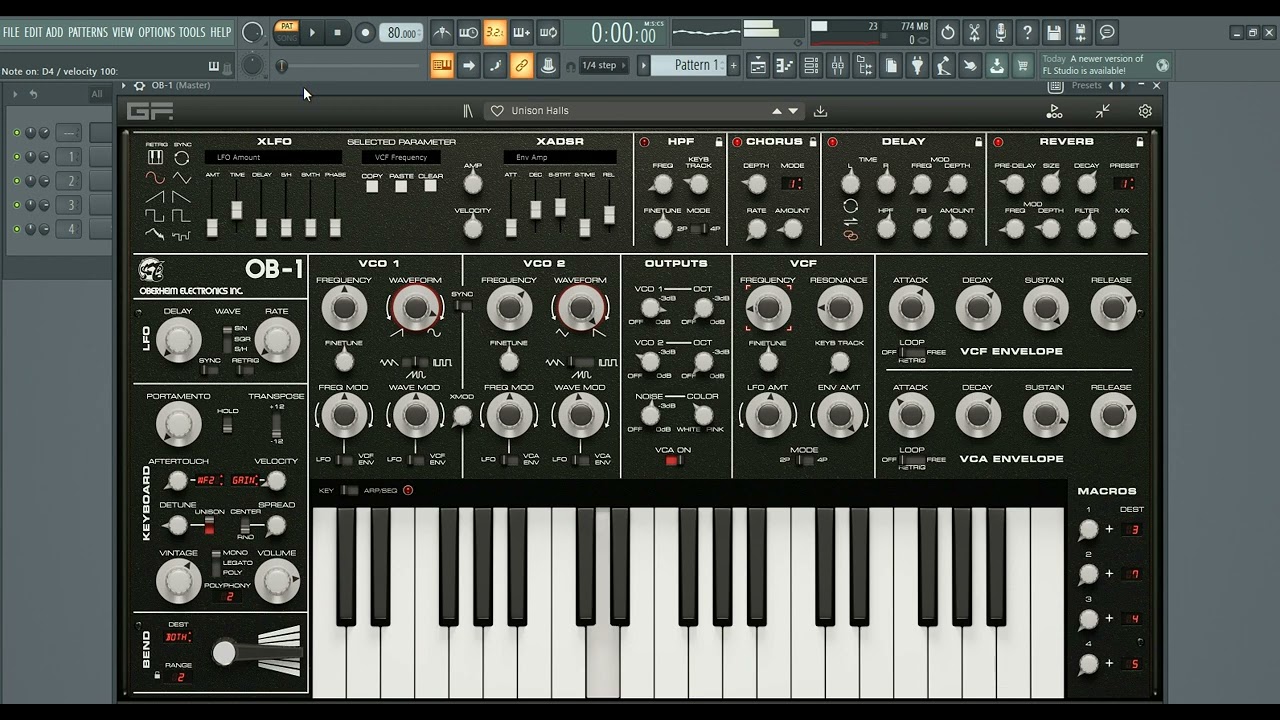Click the Macro 1 DEST display
The height and width of the screenshot is (720, 1280).
[x=1133, y=529]
